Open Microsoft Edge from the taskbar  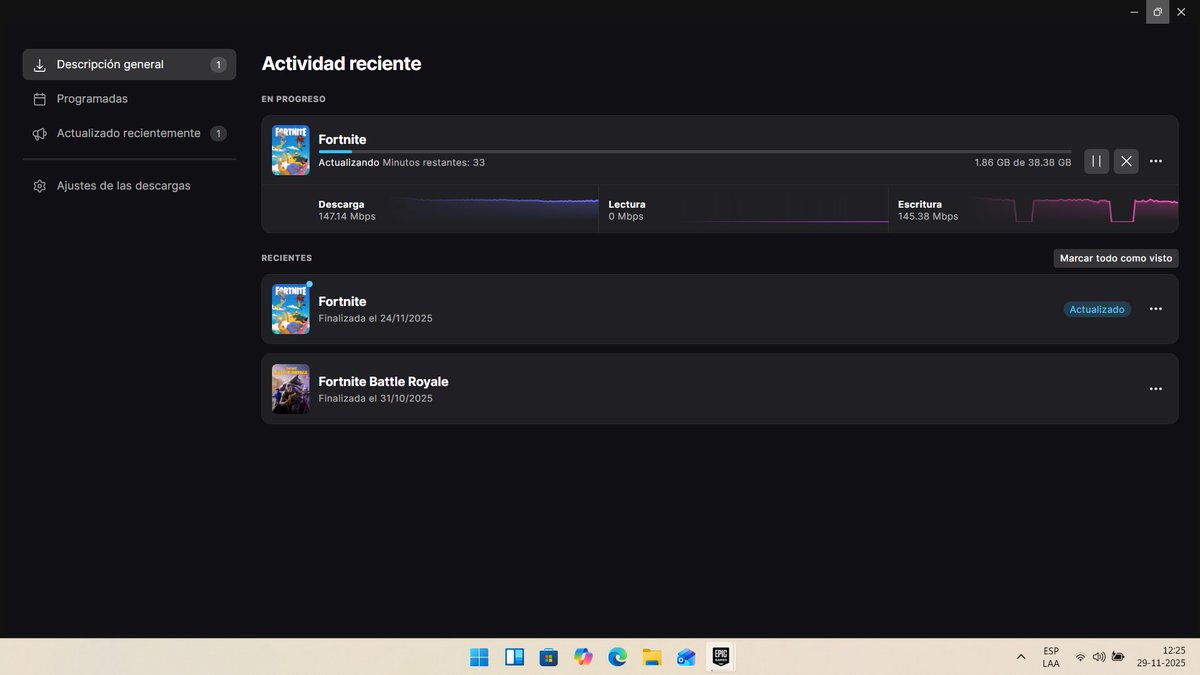tap(617, 657)
